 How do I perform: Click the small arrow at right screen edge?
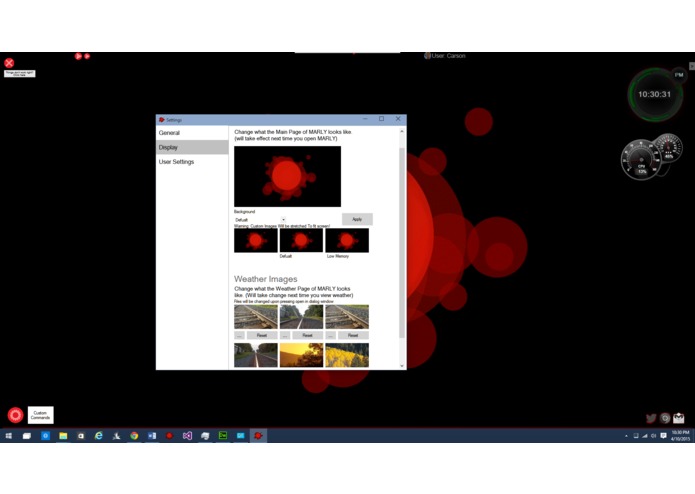coord(692,66)
